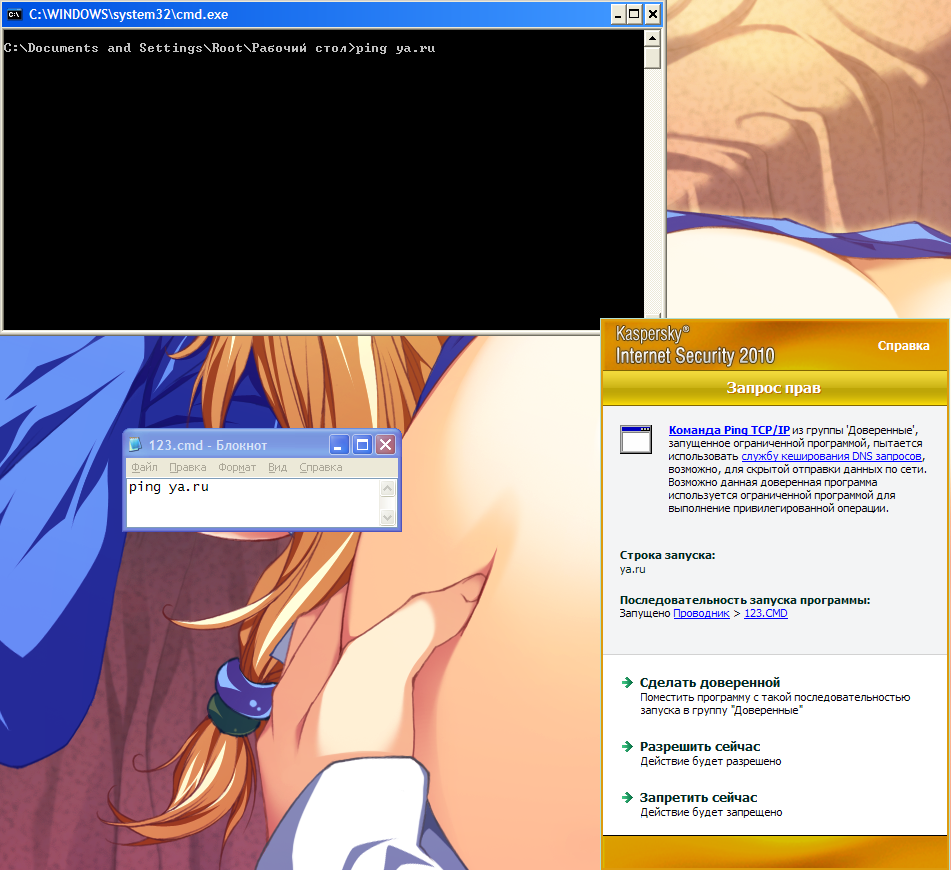This screenshot has height=870, width=951.
Task: Click the Notepad scrollbar down arrow
Action: click(388, 518)
